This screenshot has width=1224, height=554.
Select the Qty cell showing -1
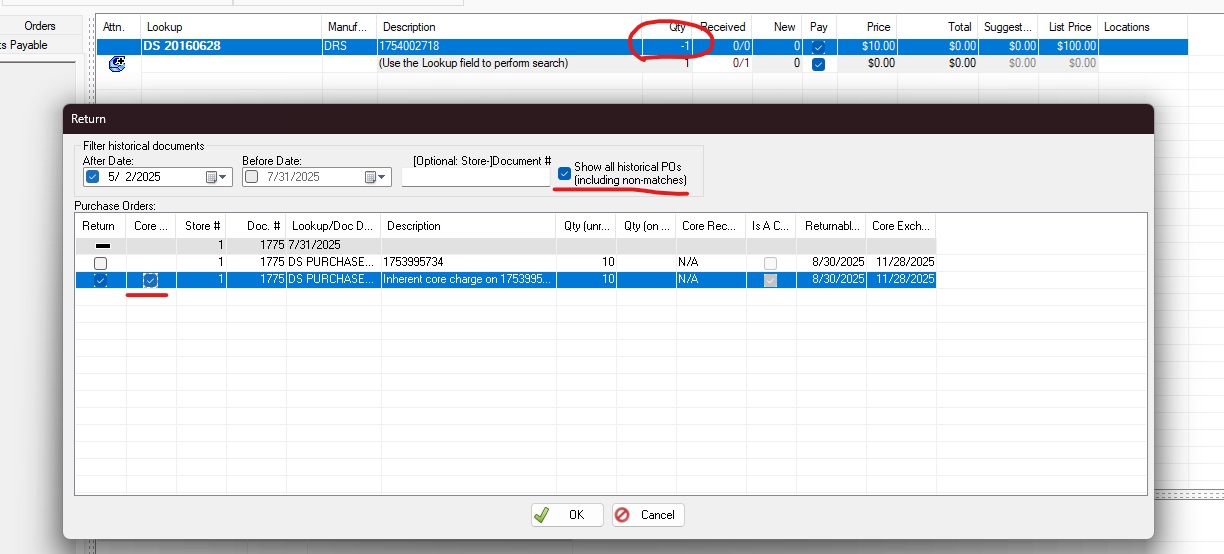tap(668, 46)
